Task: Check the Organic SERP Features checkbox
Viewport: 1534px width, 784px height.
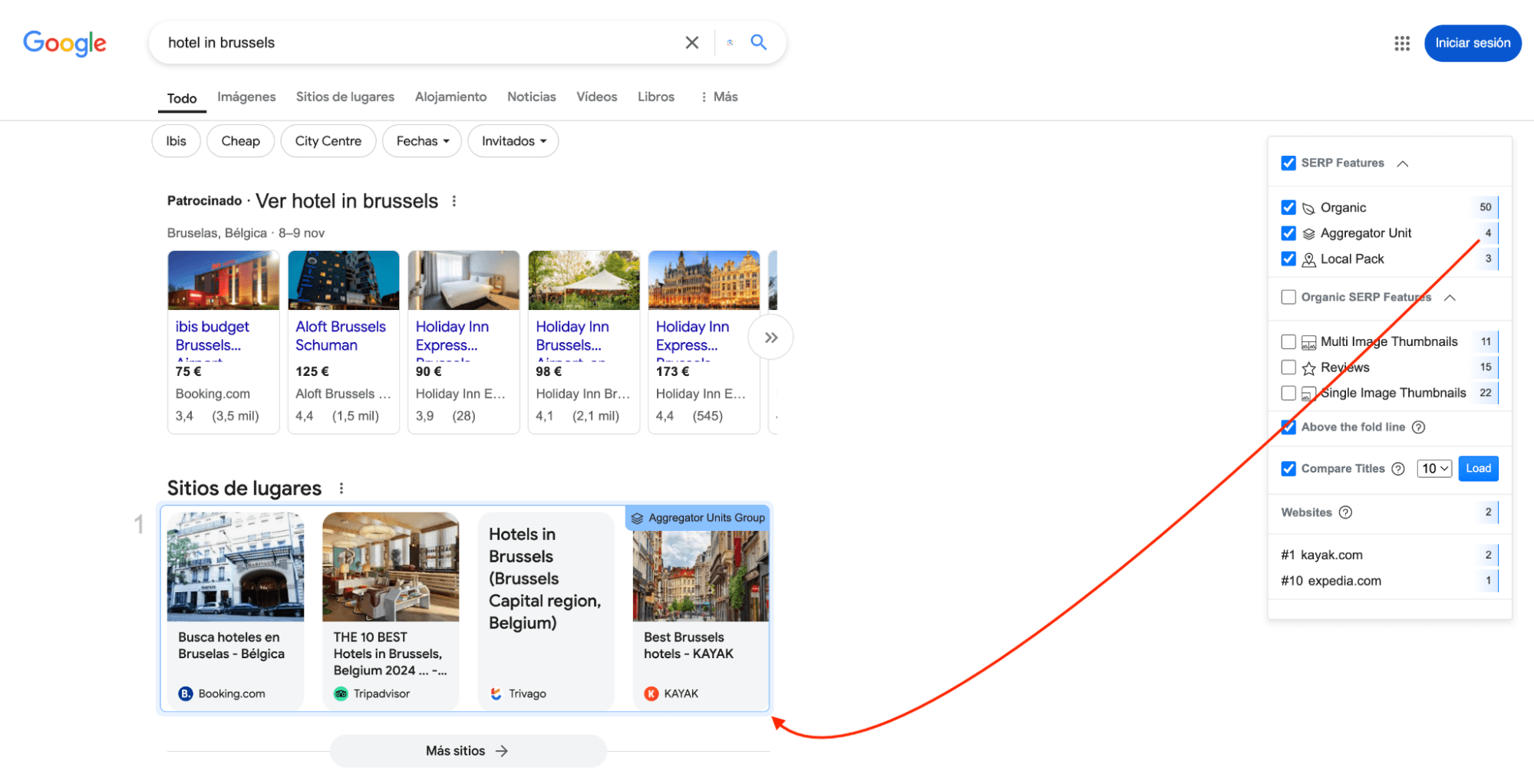Action: click(1288, 297)
